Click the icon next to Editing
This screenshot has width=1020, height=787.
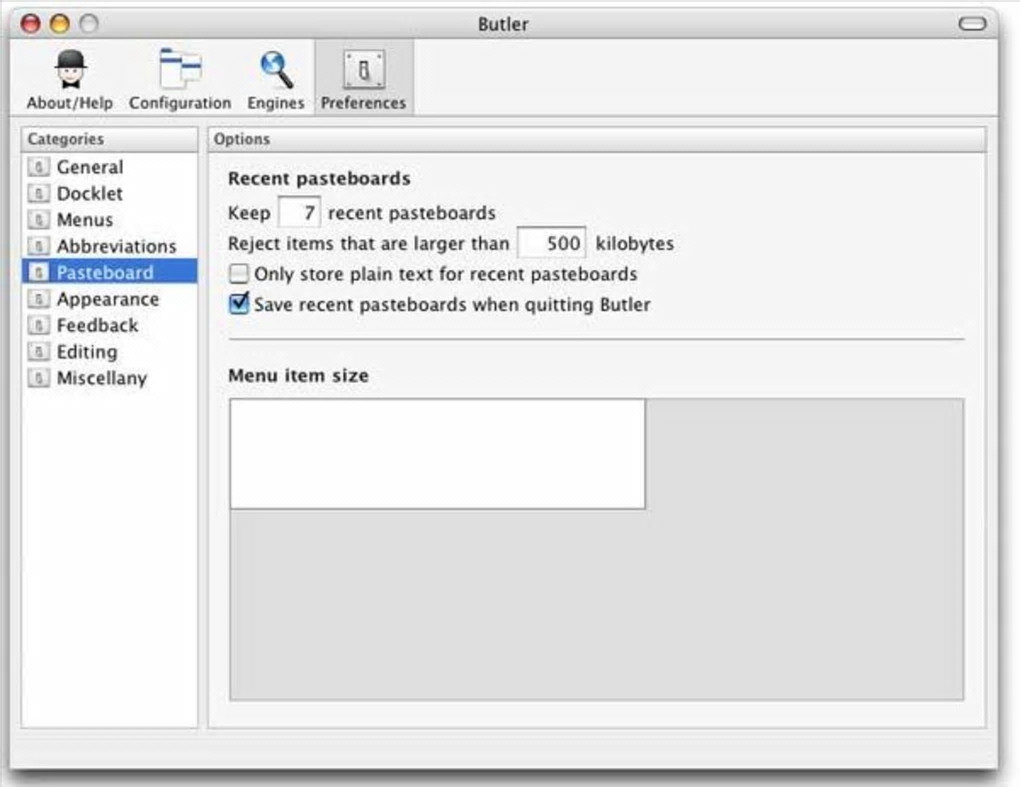[x=38, y=351]
